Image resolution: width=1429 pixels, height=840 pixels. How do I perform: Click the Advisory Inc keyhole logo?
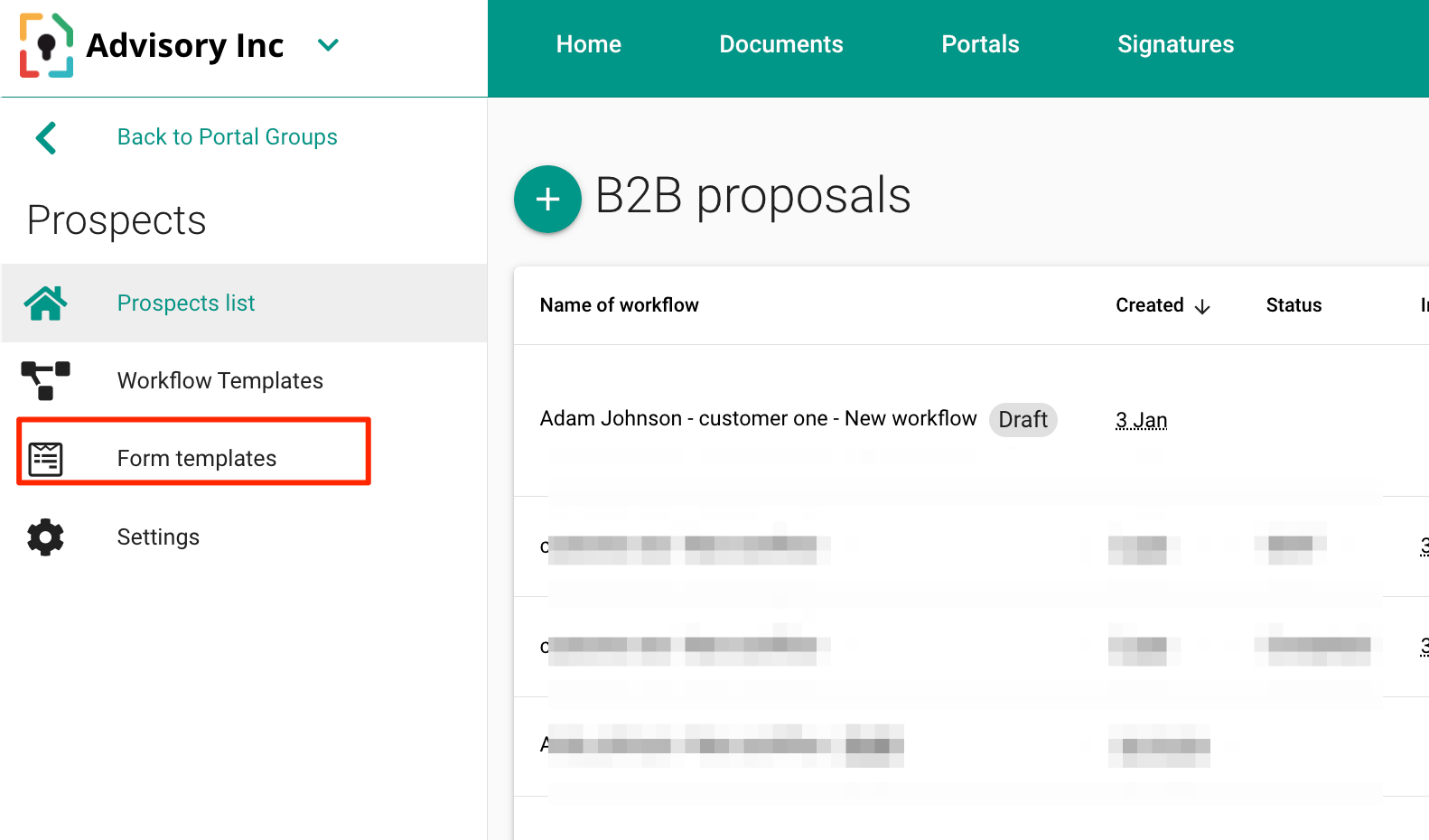46,45
